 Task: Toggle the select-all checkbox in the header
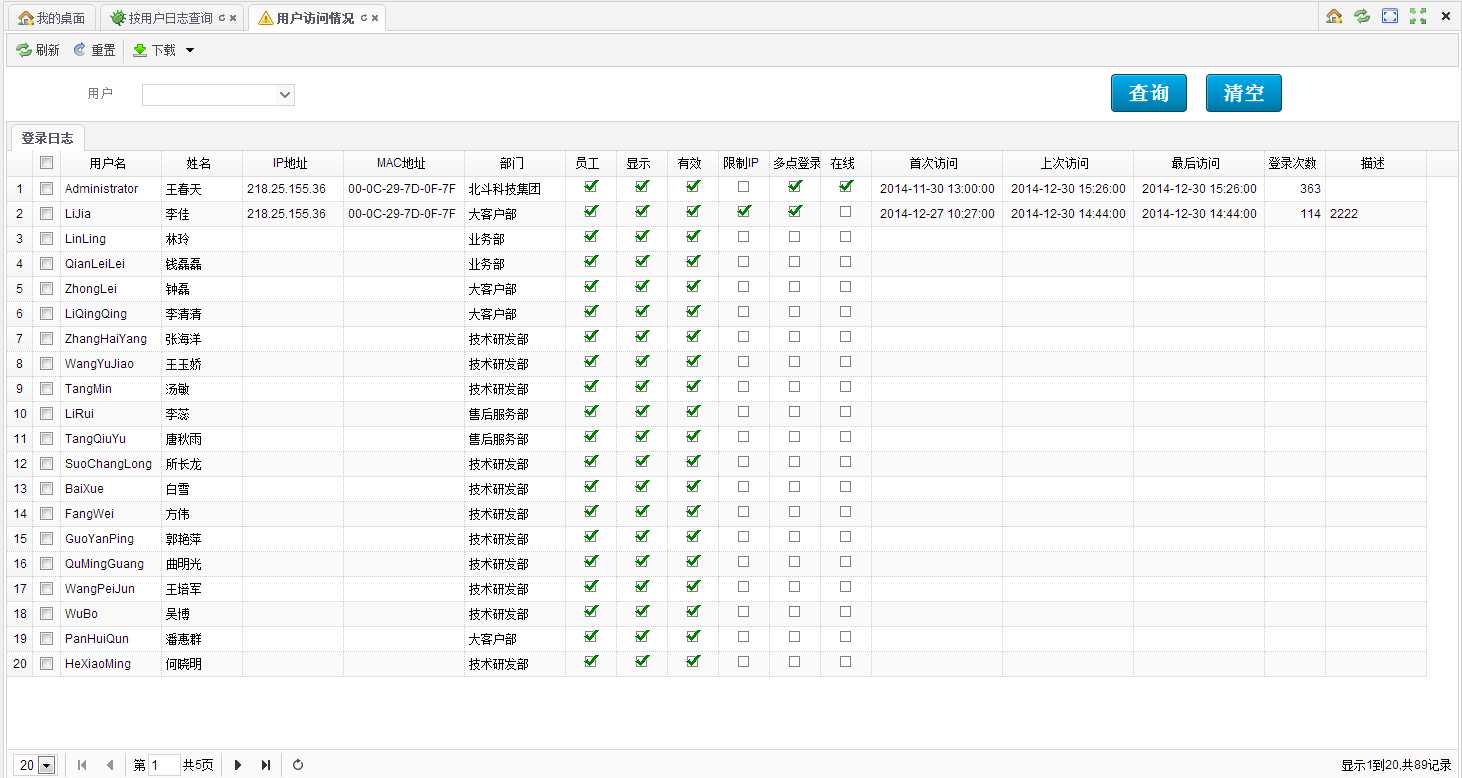pyautogui.click(x=46, y=162)
